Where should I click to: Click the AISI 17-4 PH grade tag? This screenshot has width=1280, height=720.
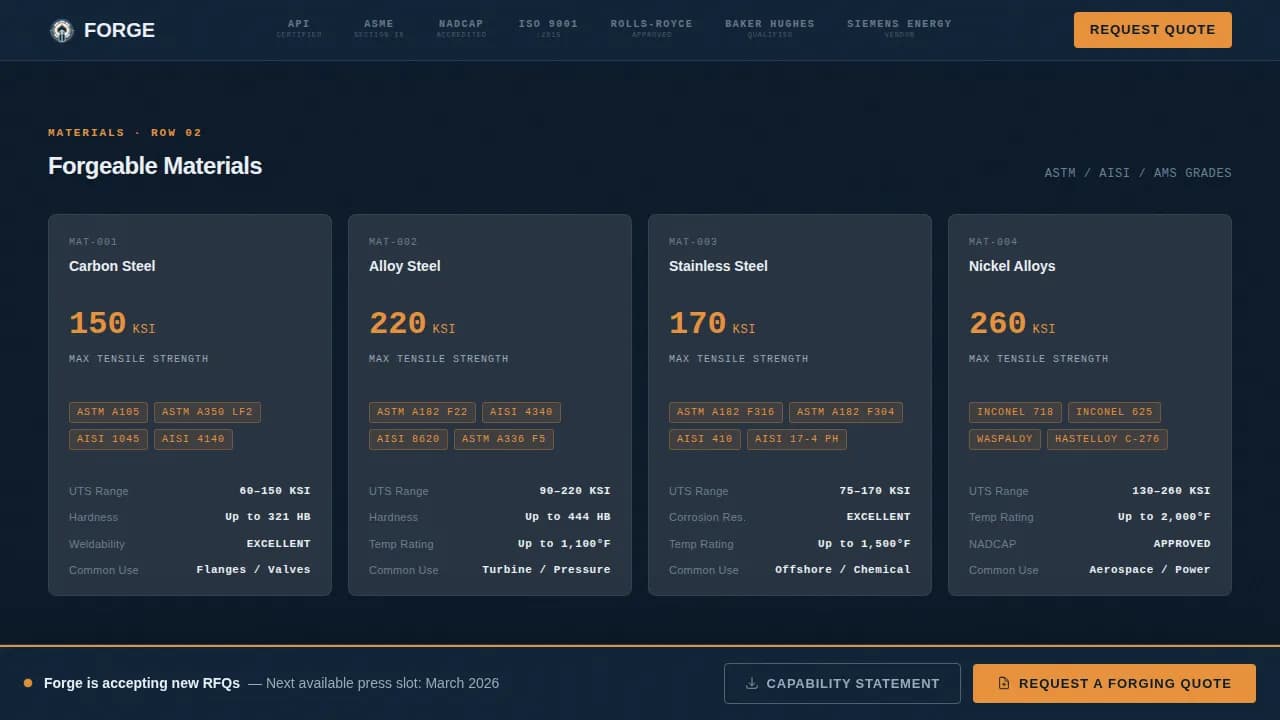pyautogui.click(x=796, y=439)
